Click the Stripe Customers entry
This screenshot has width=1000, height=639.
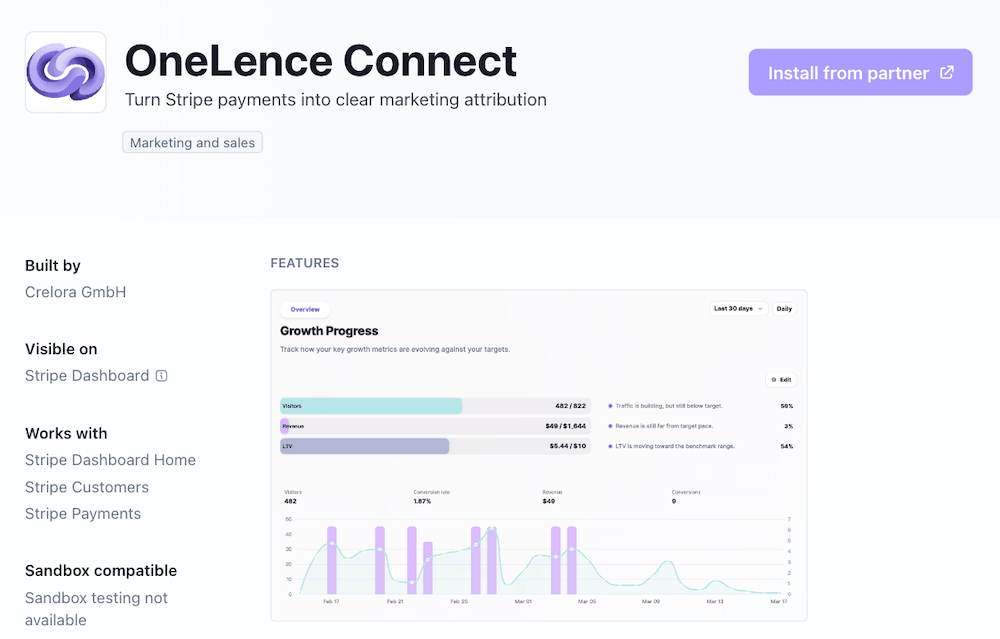[x=87, y=487]
